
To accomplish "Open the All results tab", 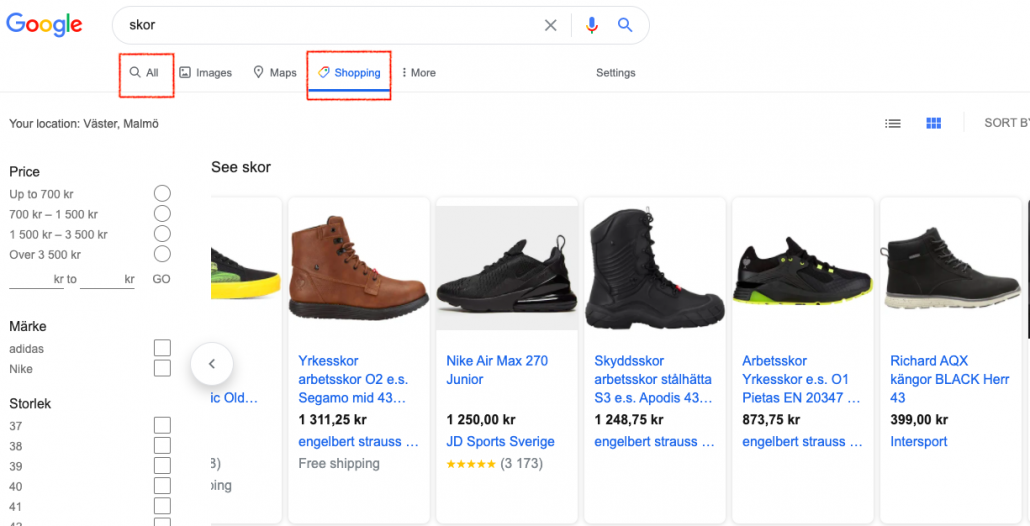I will tap(145, 72).
